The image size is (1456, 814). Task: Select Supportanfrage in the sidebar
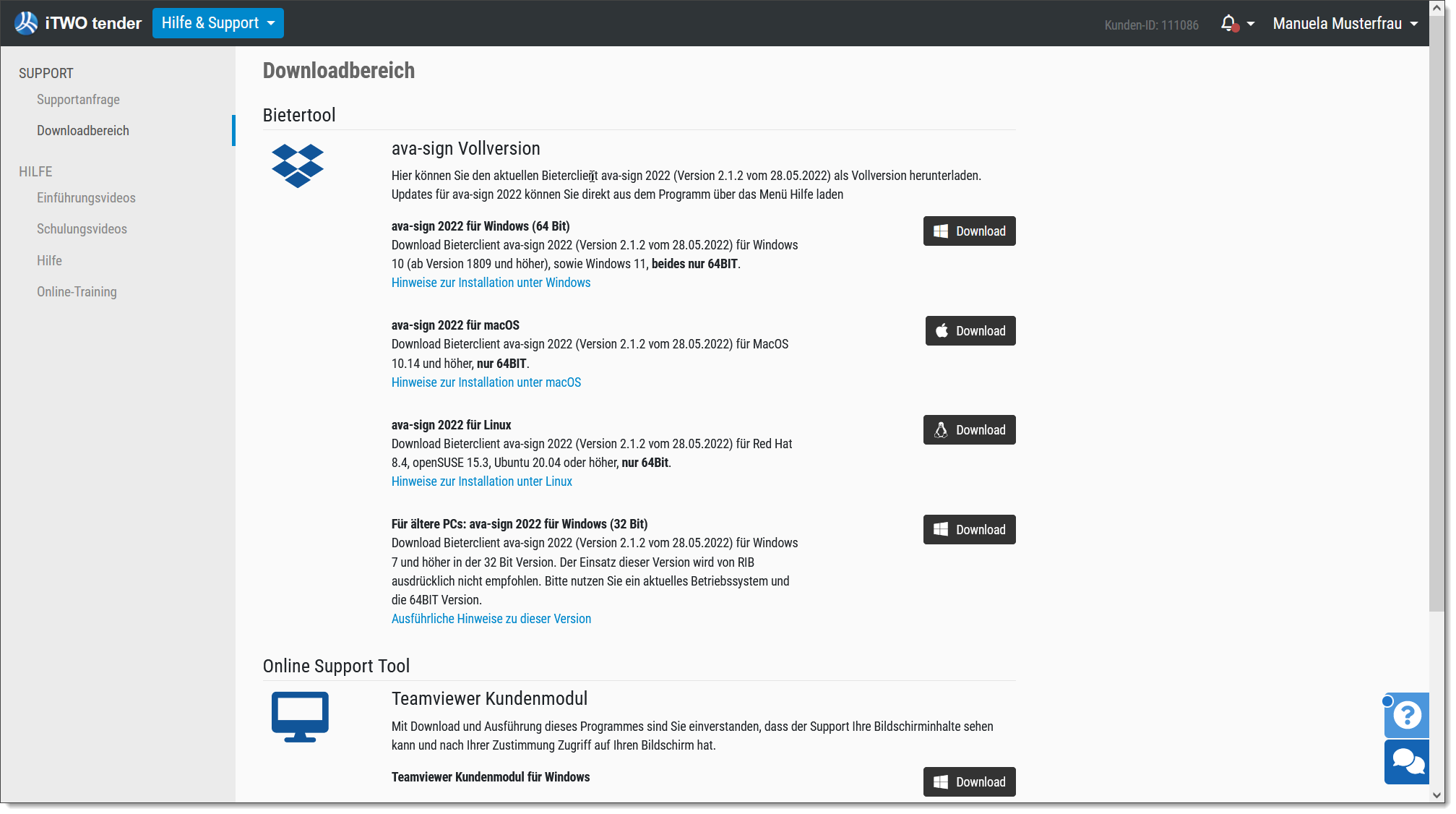pos(78,99)
